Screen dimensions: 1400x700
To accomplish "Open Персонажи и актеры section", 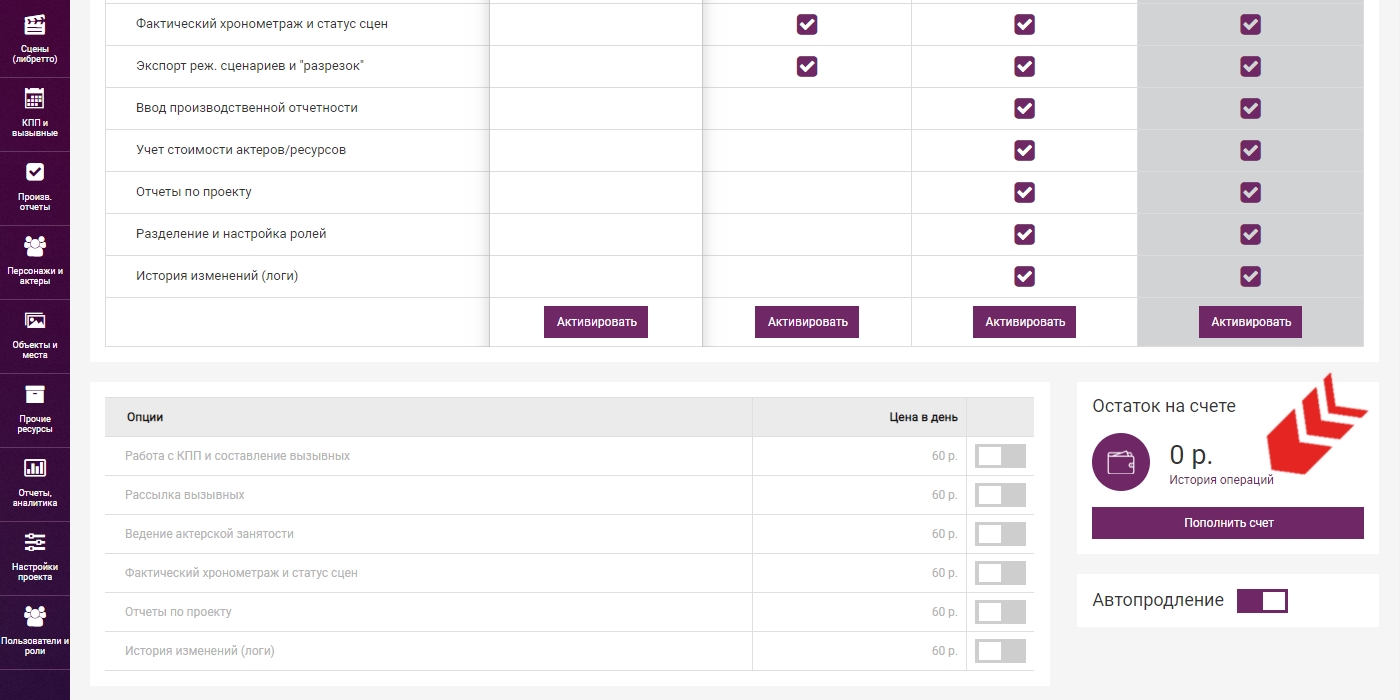I will tap(35, 262).
